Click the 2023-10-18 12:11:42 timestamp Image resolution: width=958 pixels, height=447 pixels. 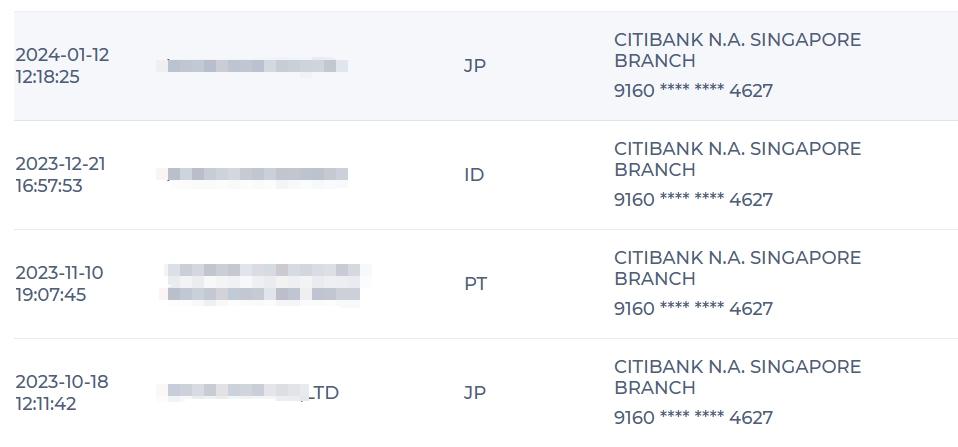(x=62, y=393)
